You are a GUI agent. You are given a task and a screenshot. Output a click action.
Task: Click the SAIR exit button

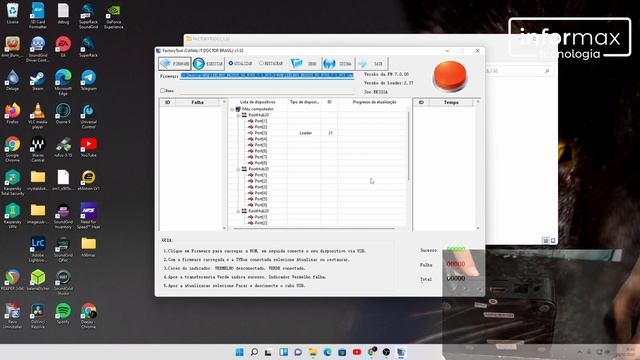371,64
